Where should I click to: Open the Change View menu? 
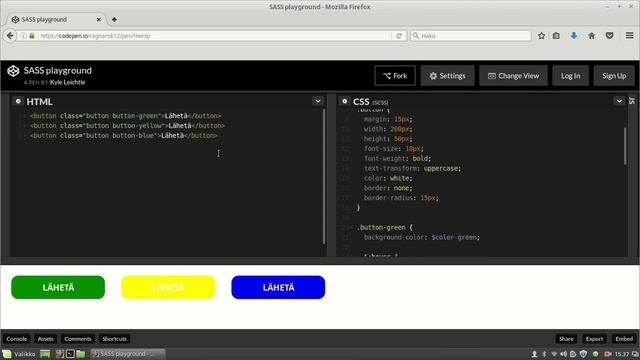point(513,76)
